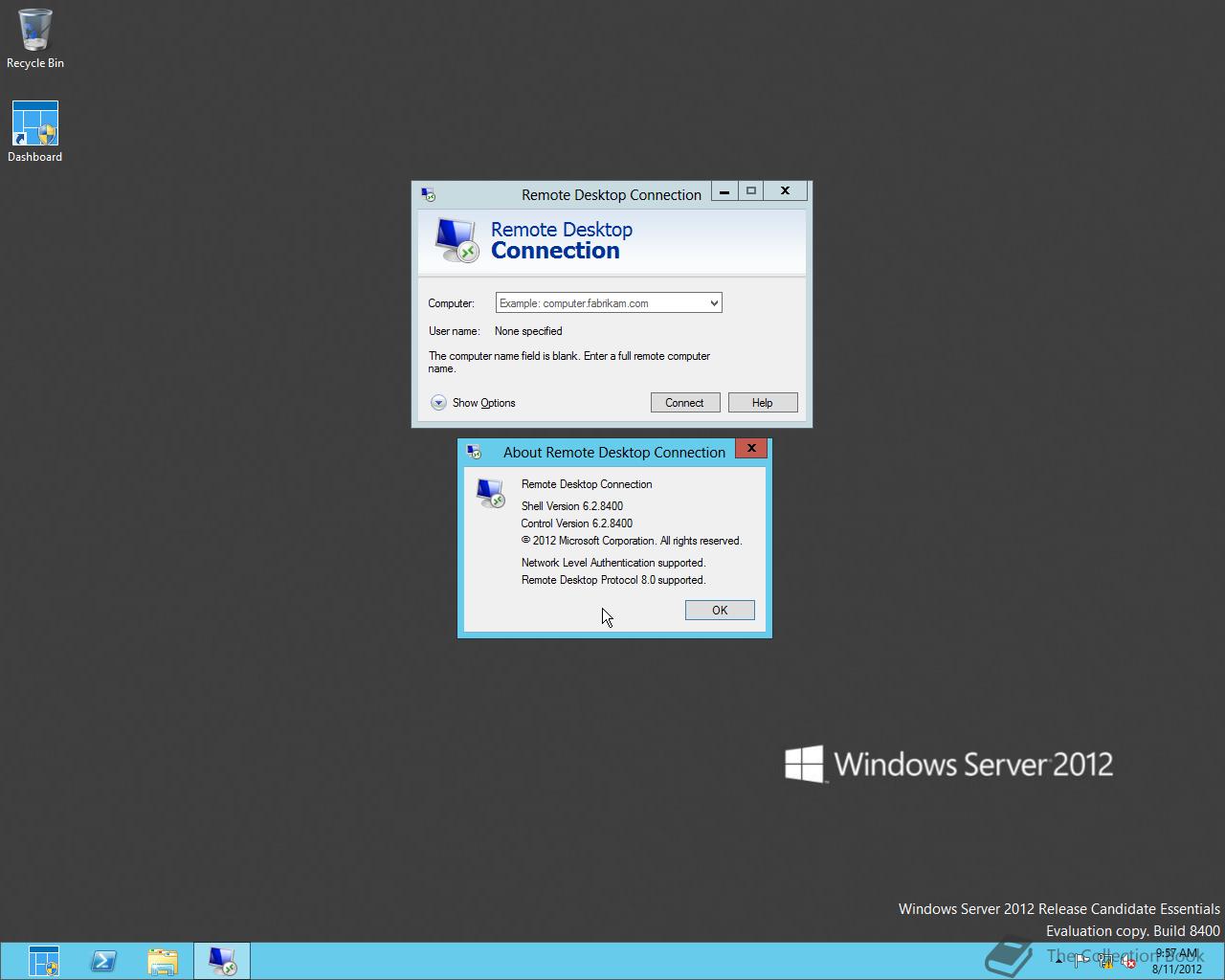Click OK in the About dialog
Viewport: 1225px width, 980px height.
click(x=720, y=611)
